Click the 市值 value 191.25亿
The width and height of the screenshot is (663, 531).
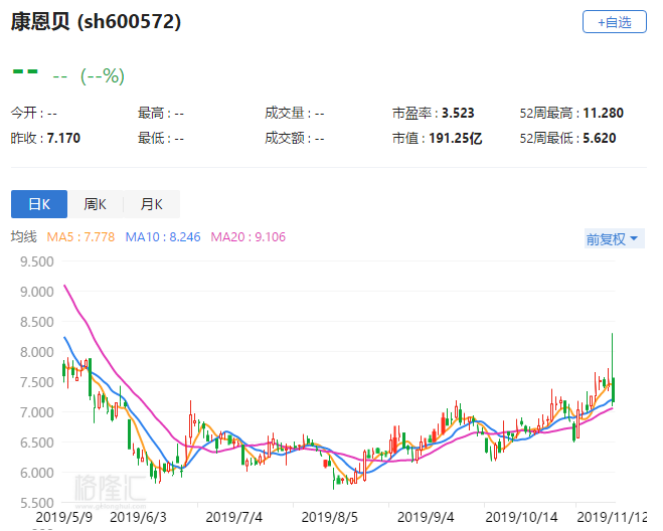point(455,138)
